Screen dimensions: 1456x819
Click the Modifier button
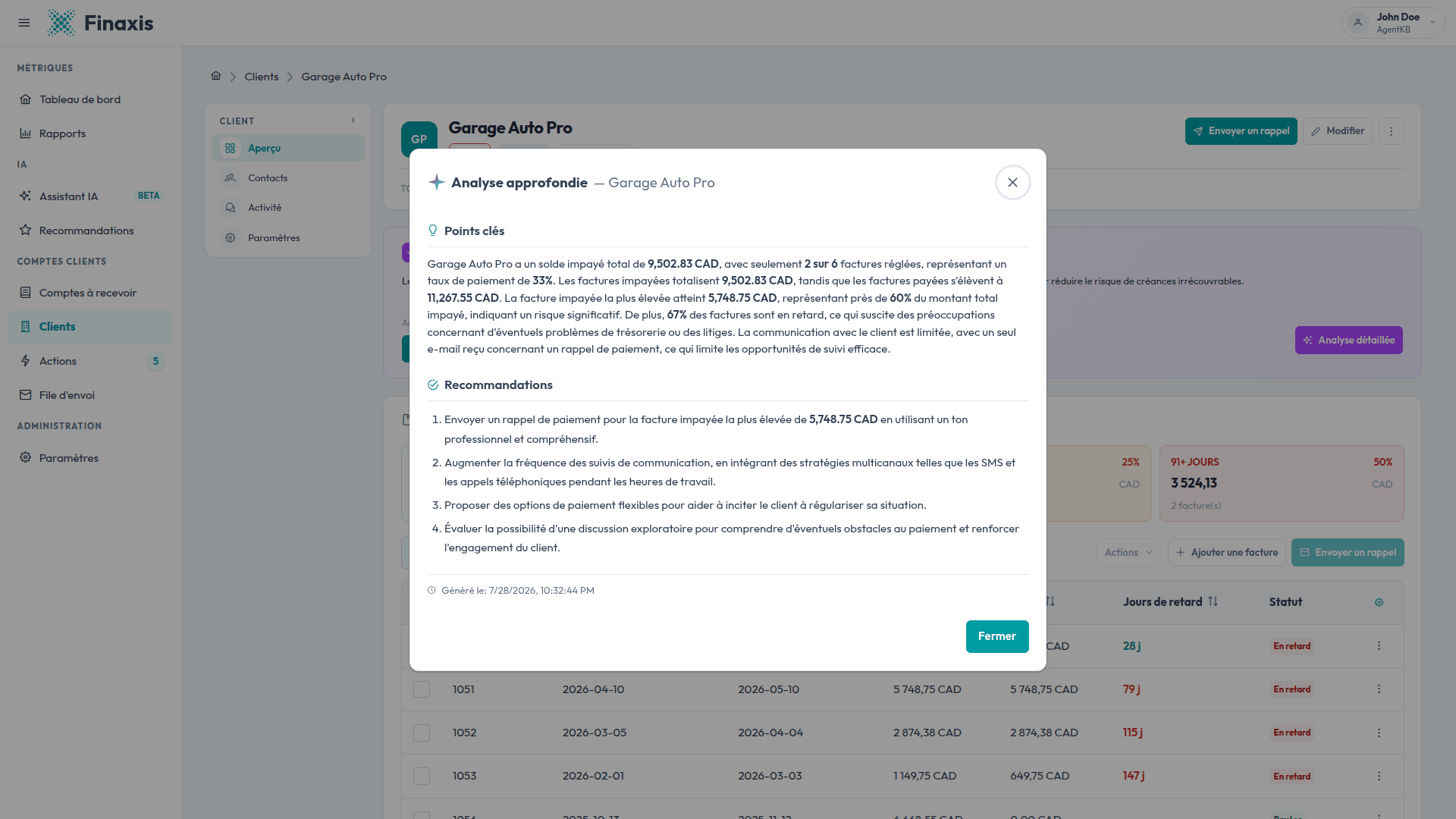1338,131
